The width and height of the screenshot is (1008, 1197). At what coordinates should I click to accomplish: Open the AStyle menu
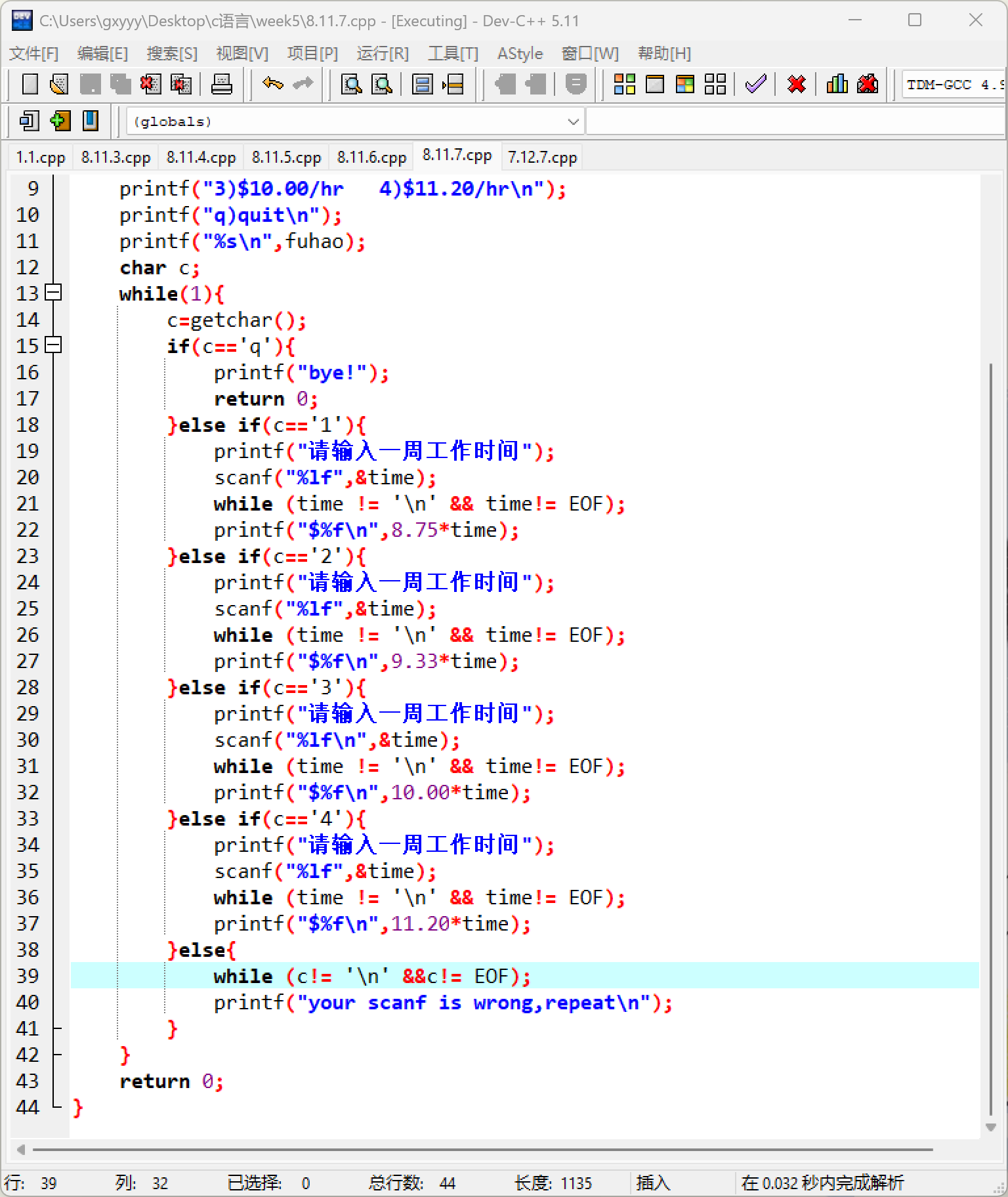point(520,53)
